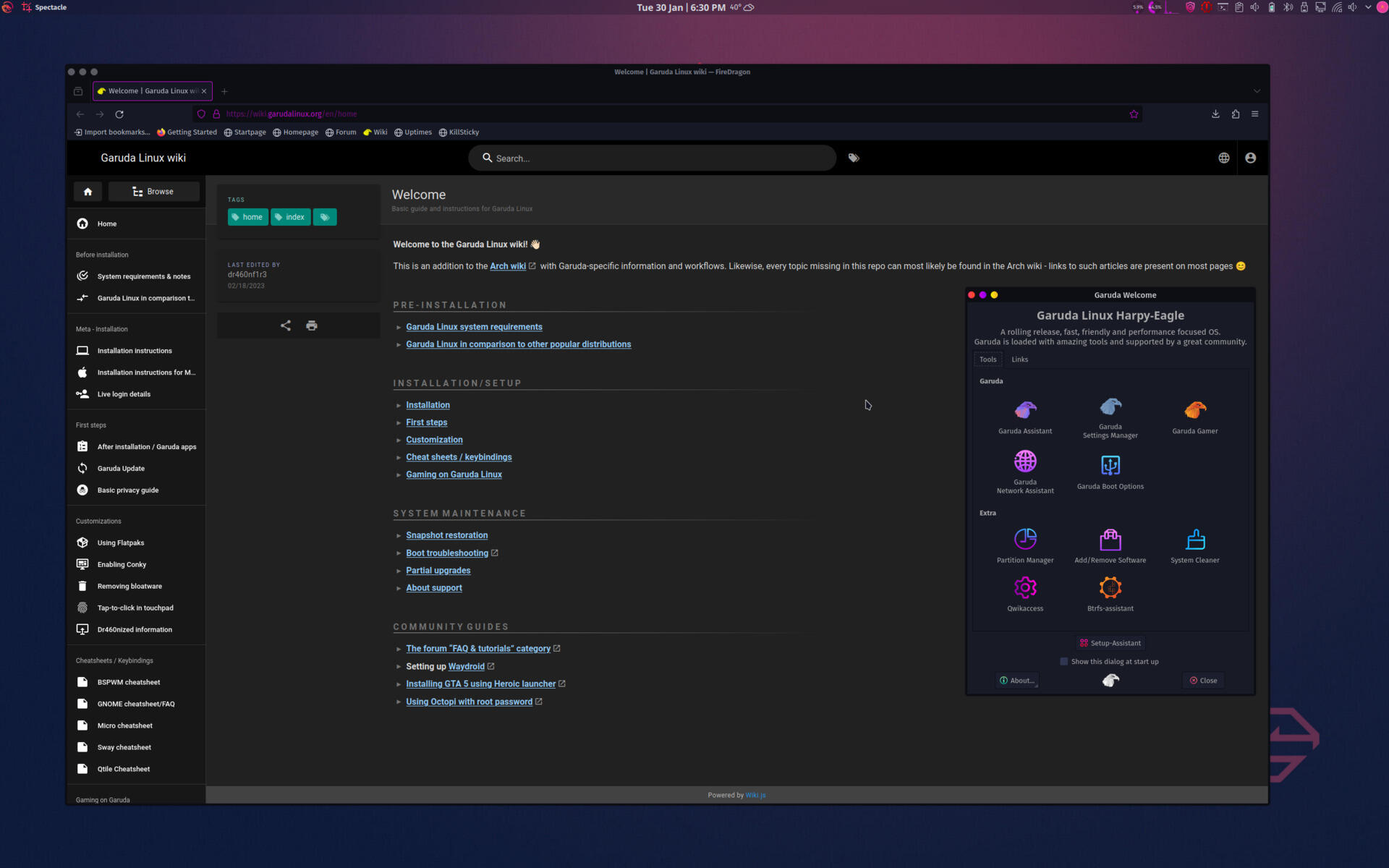Select the Welcome Garuda Linux wiki tab
1389x868 pixels.
[x=153, y=91]
